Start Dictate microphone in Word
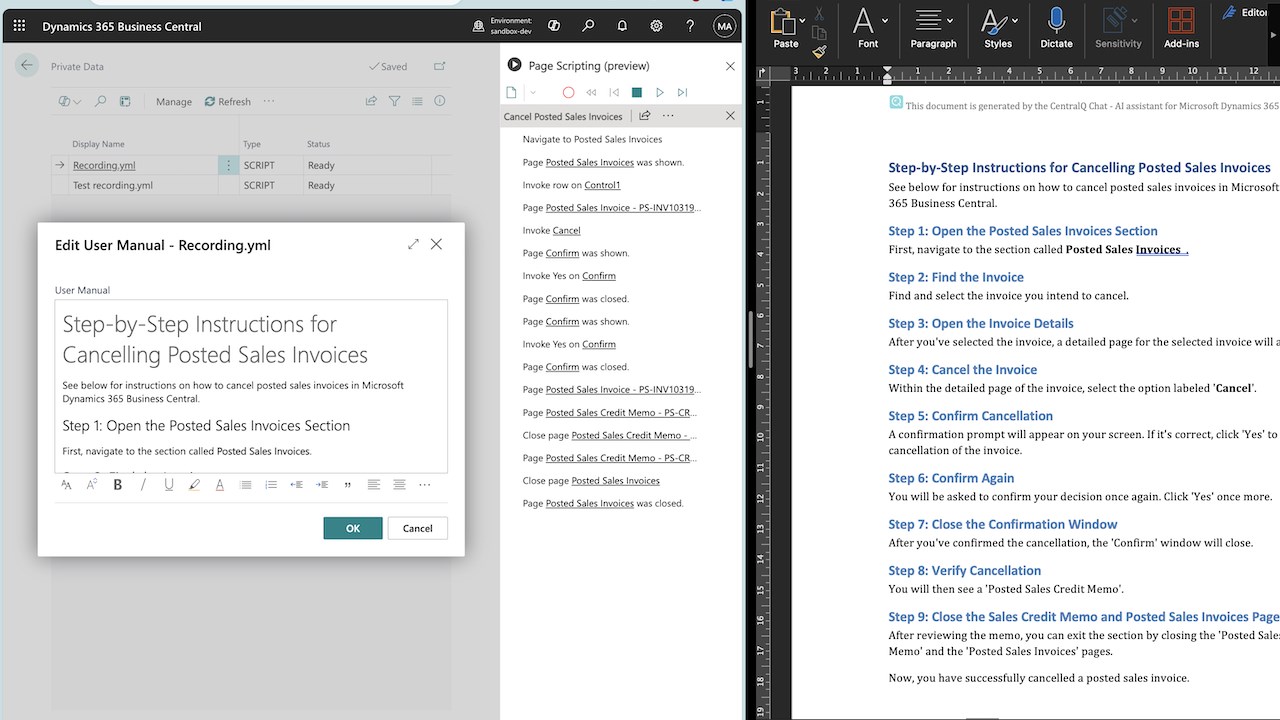1280x720 pixels. pyautogui.click(x=1056, y=28)
